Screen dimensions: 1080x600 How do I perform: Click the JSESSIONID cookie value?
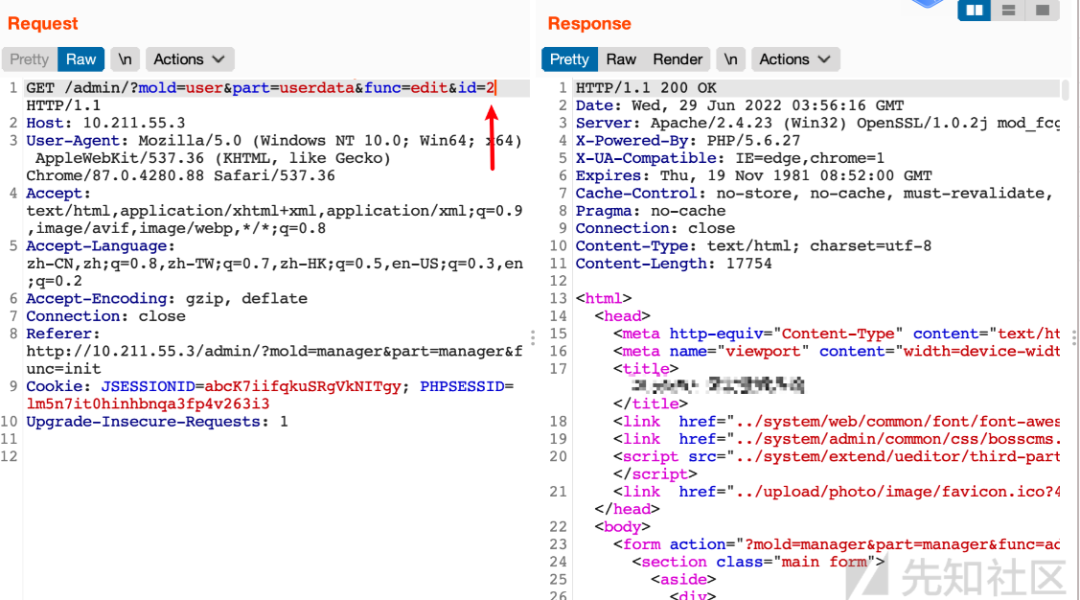coord(302,386)
